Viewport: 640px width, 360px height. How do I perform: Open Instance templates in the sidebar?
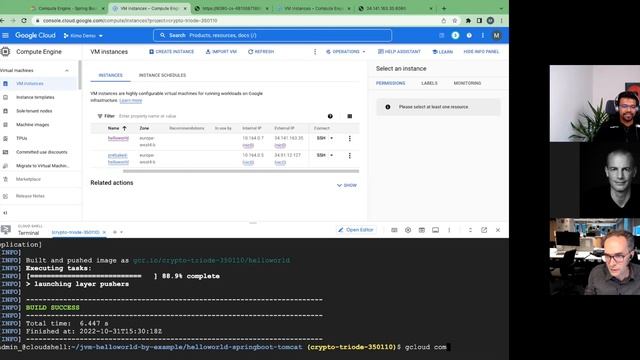tap(35, 98)
